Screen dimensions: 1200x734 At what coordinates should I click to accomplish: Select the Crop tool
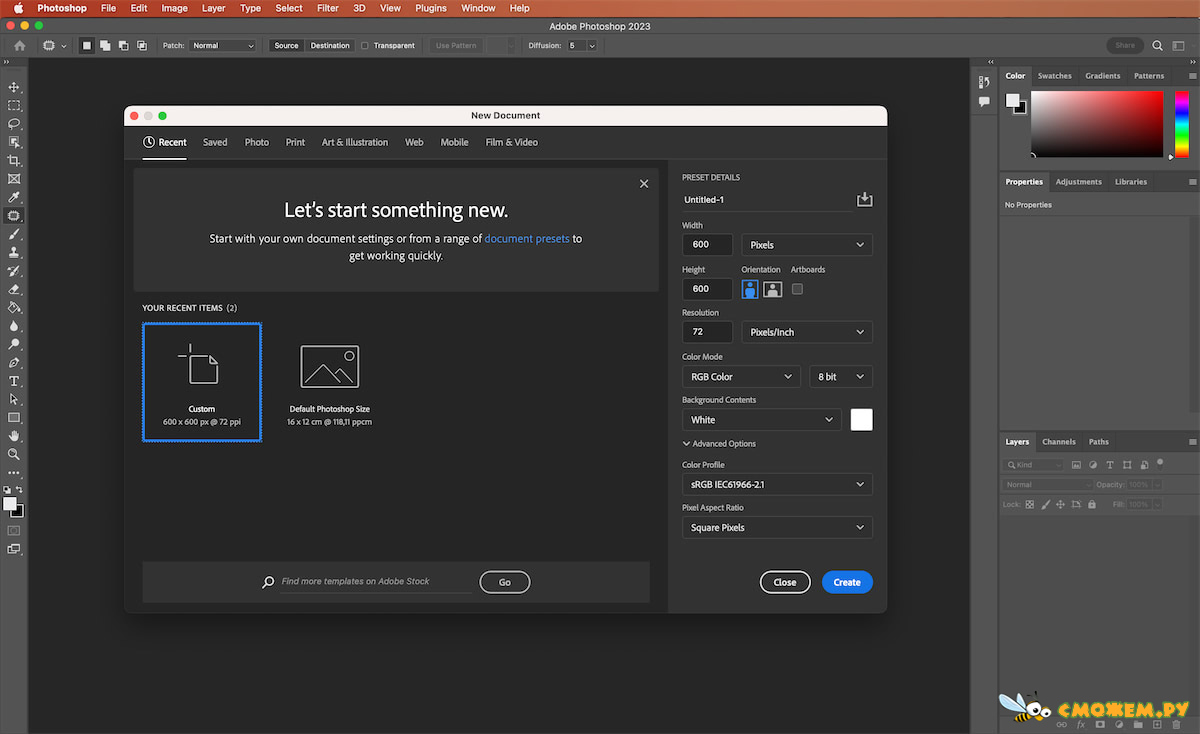pos(14,160)
